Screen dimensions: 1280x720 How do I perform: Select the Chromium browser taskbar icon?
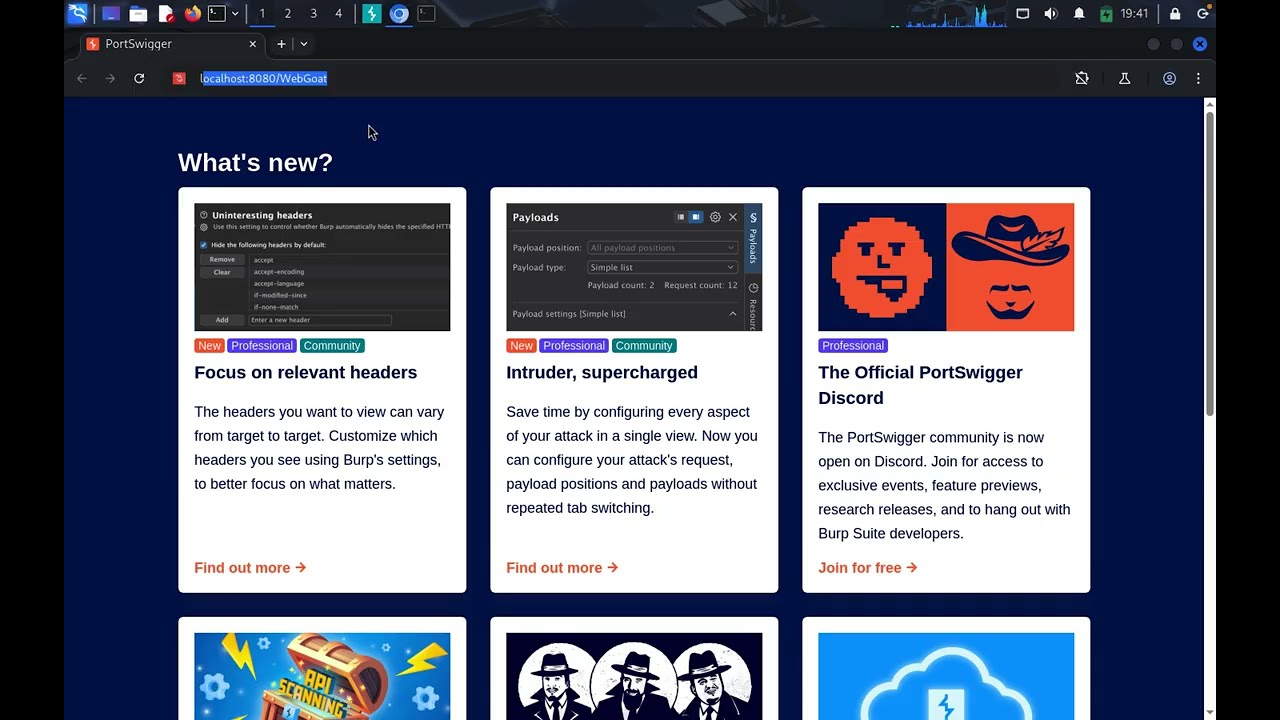pyautogui.click(x=399, y=14)
